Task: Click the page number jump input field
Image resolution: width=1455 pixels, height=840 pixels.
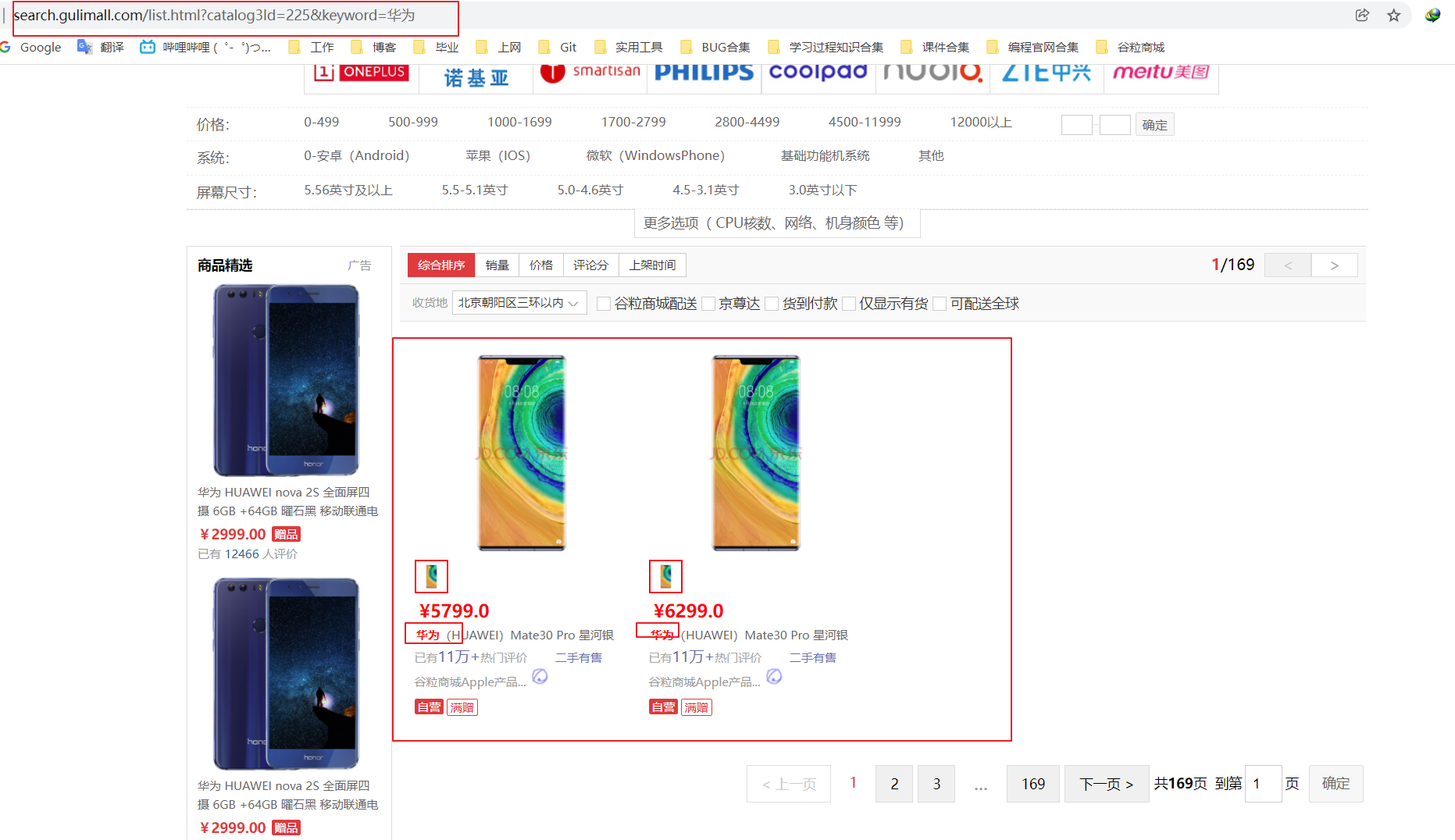Action: tap(1263, 784)
